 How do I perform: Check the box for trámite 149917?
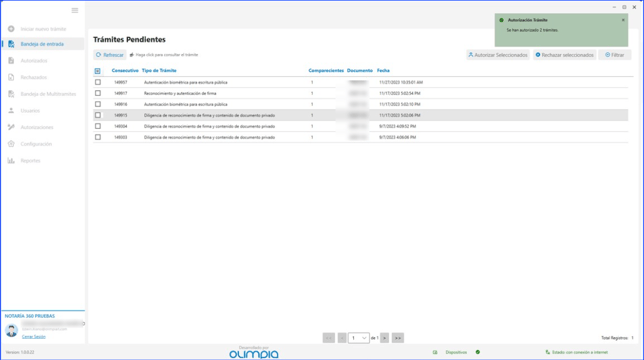(98, 93)
